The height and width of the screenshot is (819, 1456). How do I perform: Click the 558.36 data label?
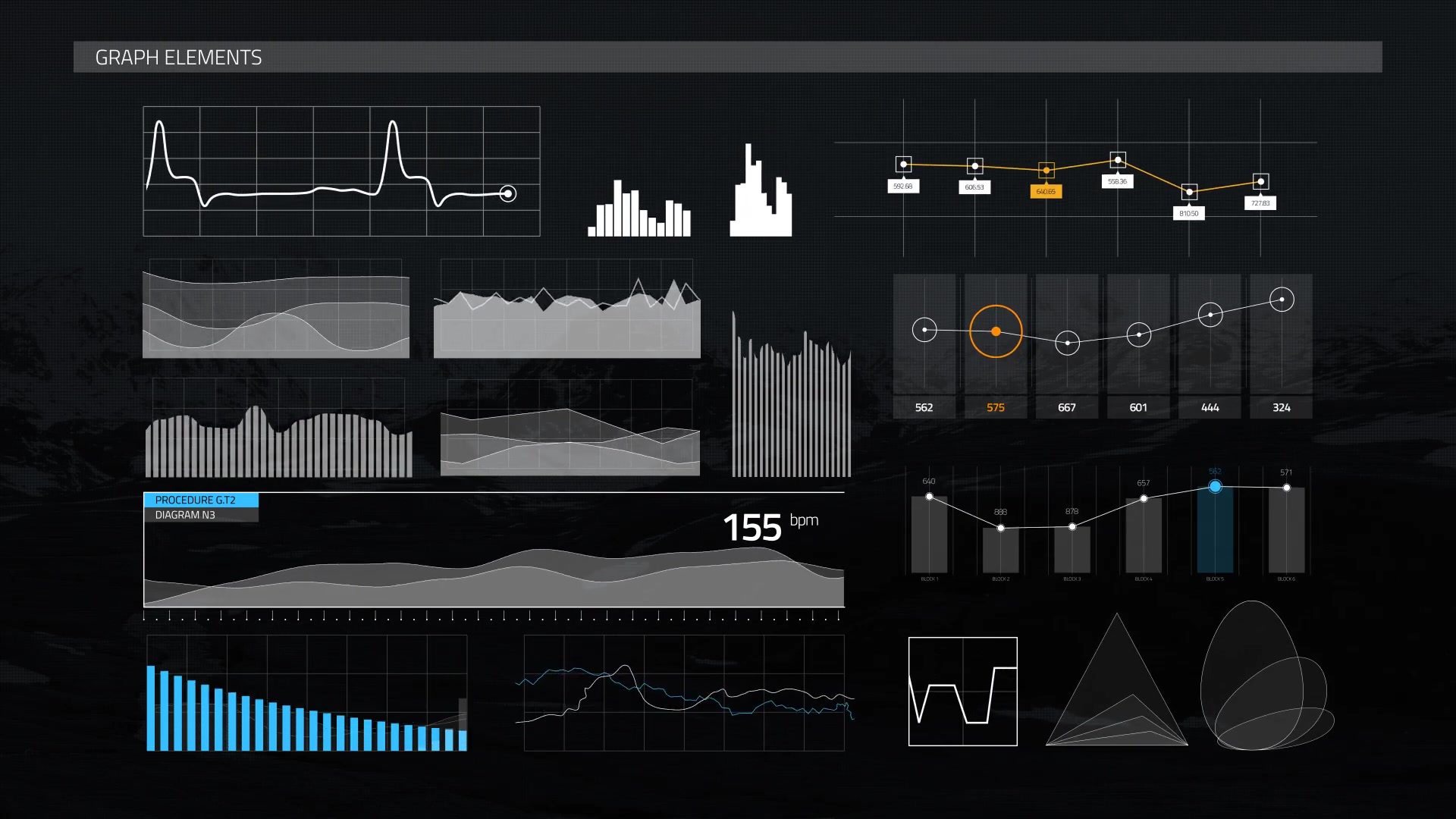(x=1117, y=182)
